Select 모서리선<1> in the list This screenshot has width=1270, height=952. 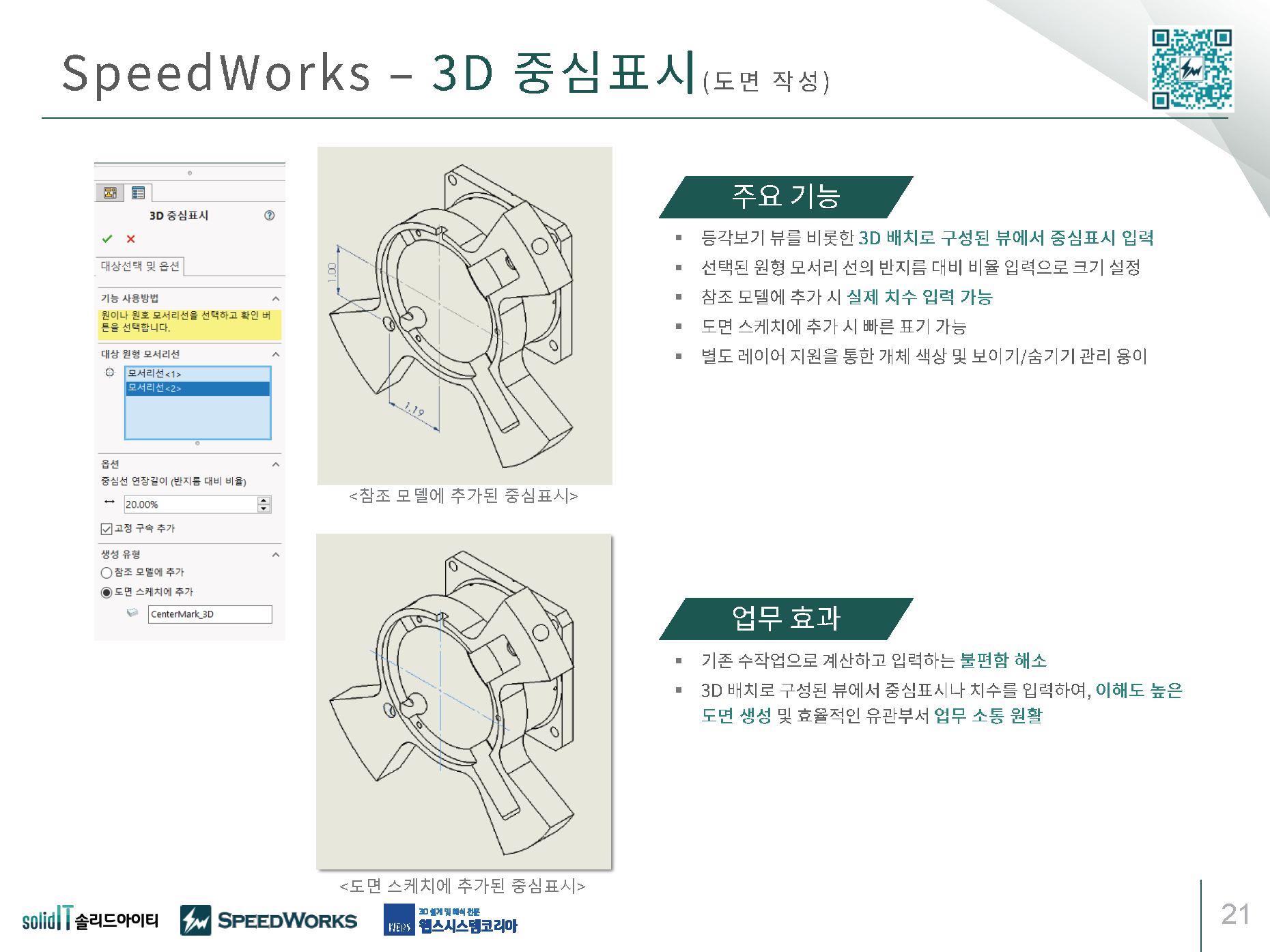[198, 374]
